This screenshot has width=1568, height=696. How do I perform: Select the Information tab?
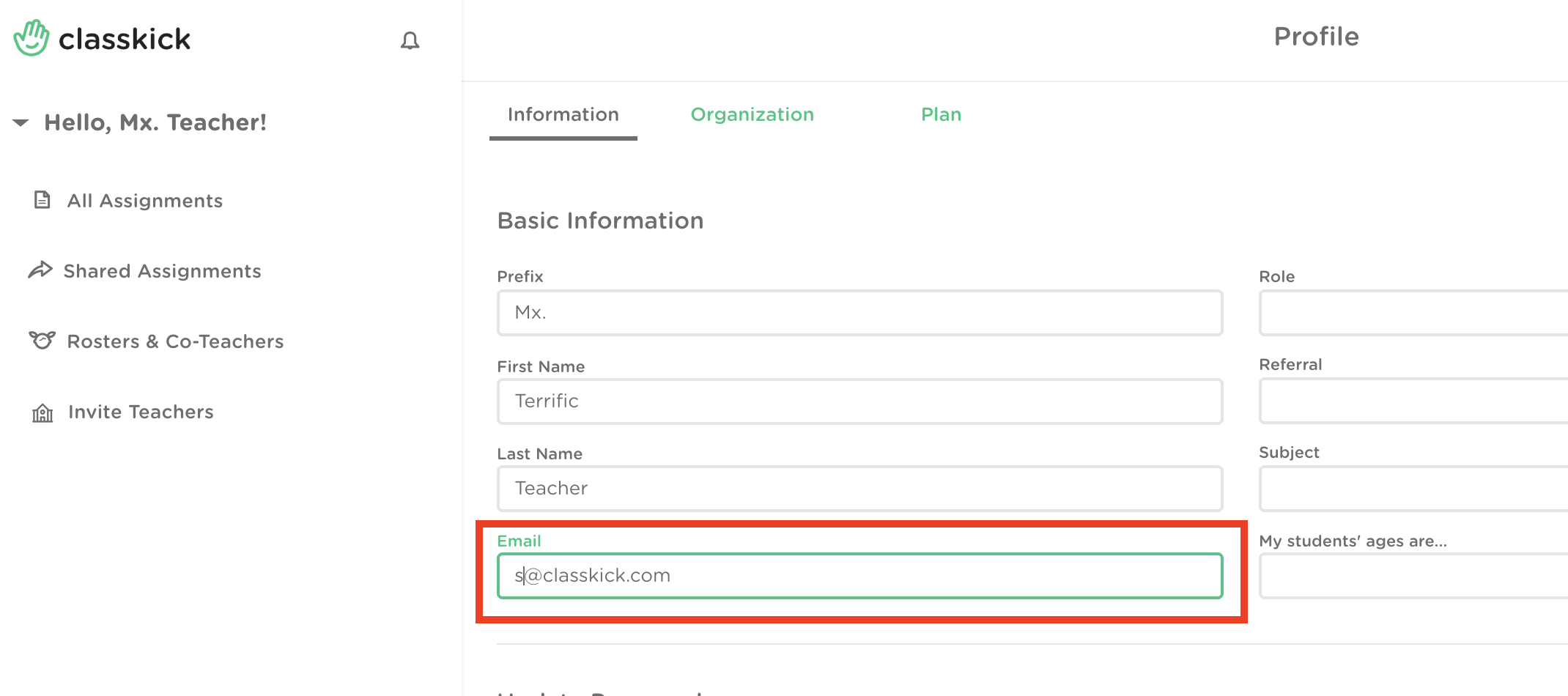pyautogui.click(x=563, y=115)
